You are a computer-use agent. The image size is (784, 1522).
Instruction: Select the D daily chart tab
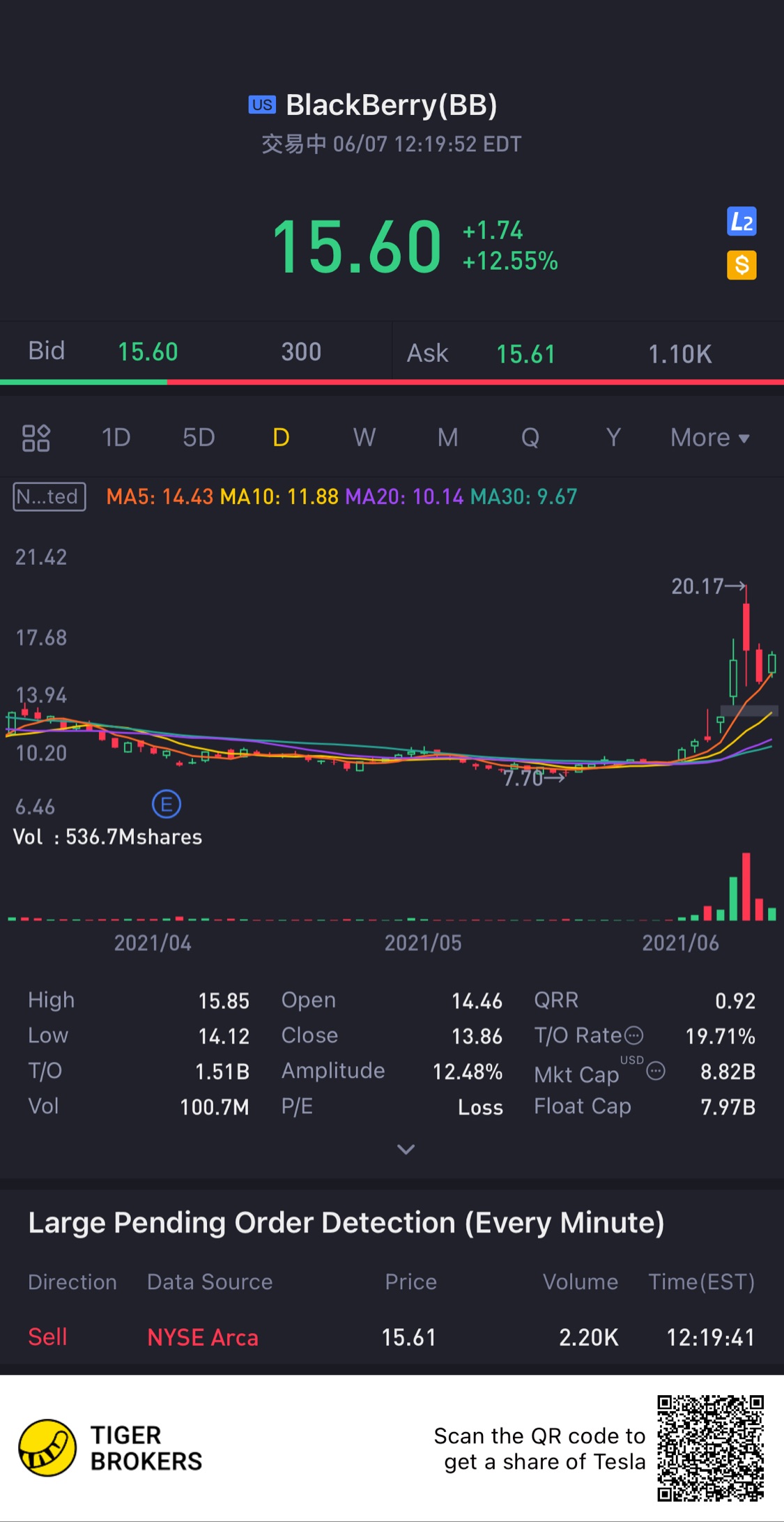(281, 438)
